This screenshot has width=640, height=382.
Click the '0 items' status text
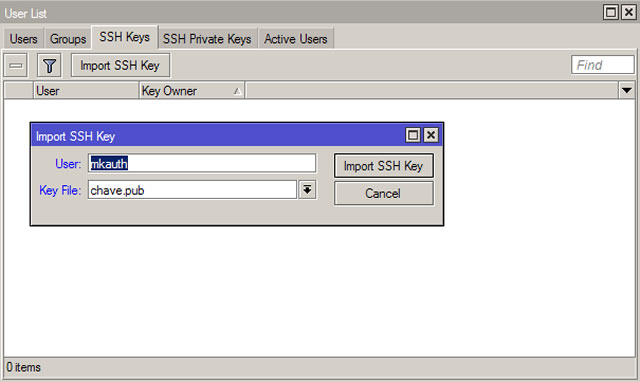coord(23,367)
